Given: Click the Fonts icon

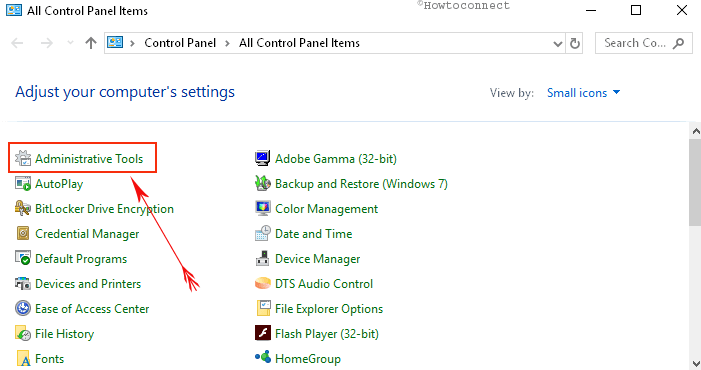Looking at the screenshot, I should click(23, 359).
